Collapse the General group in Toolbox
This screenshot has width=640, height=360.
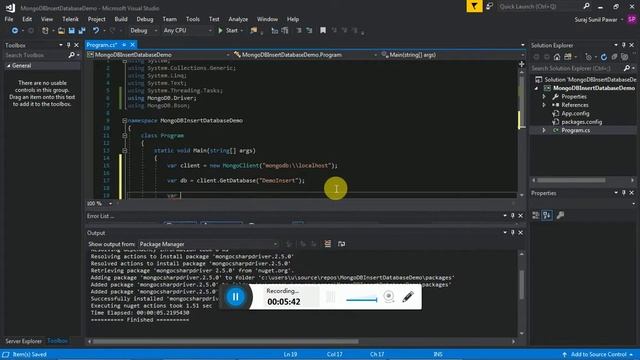coord(9,66)
